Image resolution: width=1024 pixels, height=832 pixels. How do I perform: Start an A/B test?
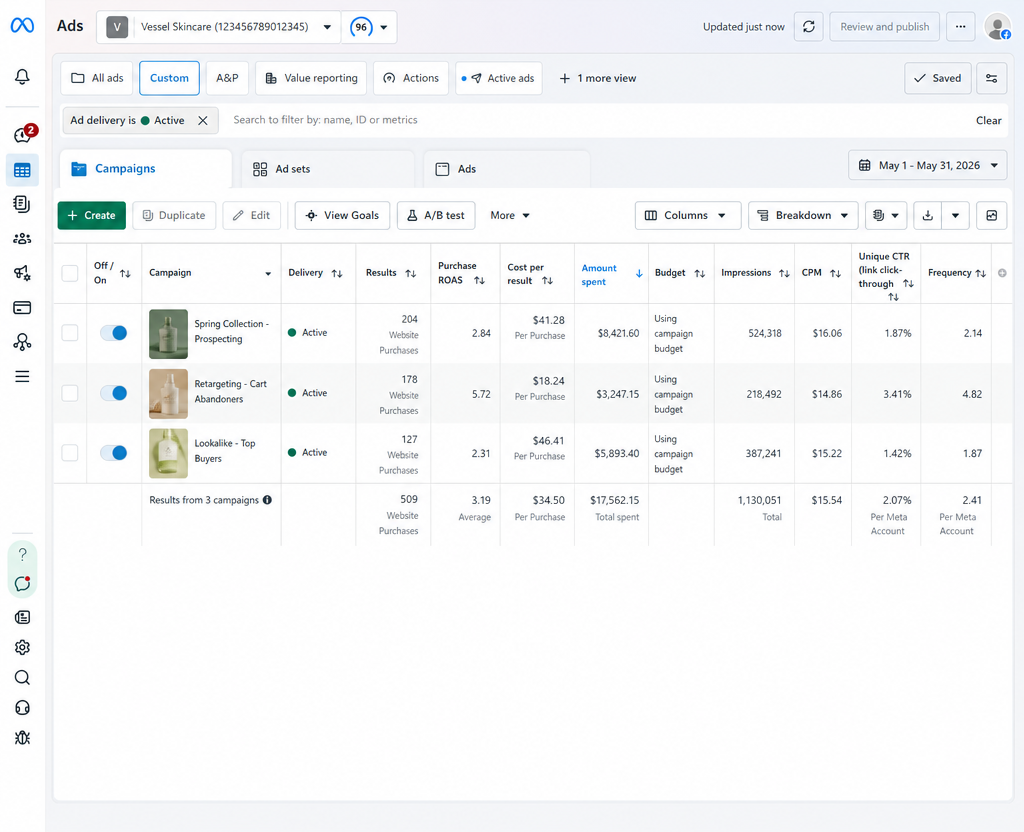click(436, 216)
